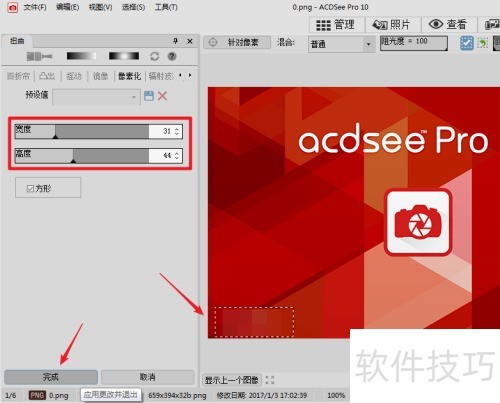Click the 100% zoom status text
Image resolution: width=500 pixels, height=403 pixels.
336,395
